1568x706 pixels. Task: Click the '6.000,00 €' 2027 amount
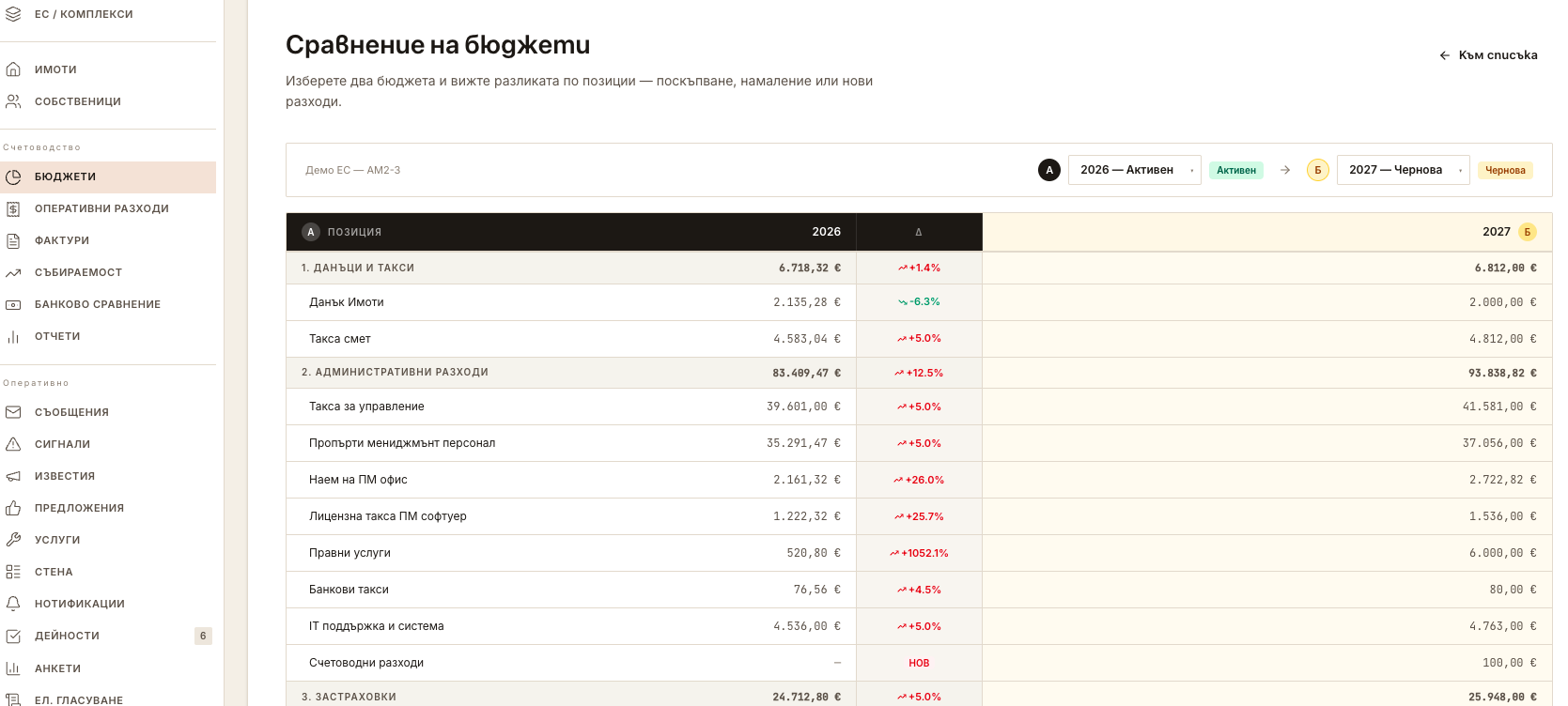(x=1503, y=553)
